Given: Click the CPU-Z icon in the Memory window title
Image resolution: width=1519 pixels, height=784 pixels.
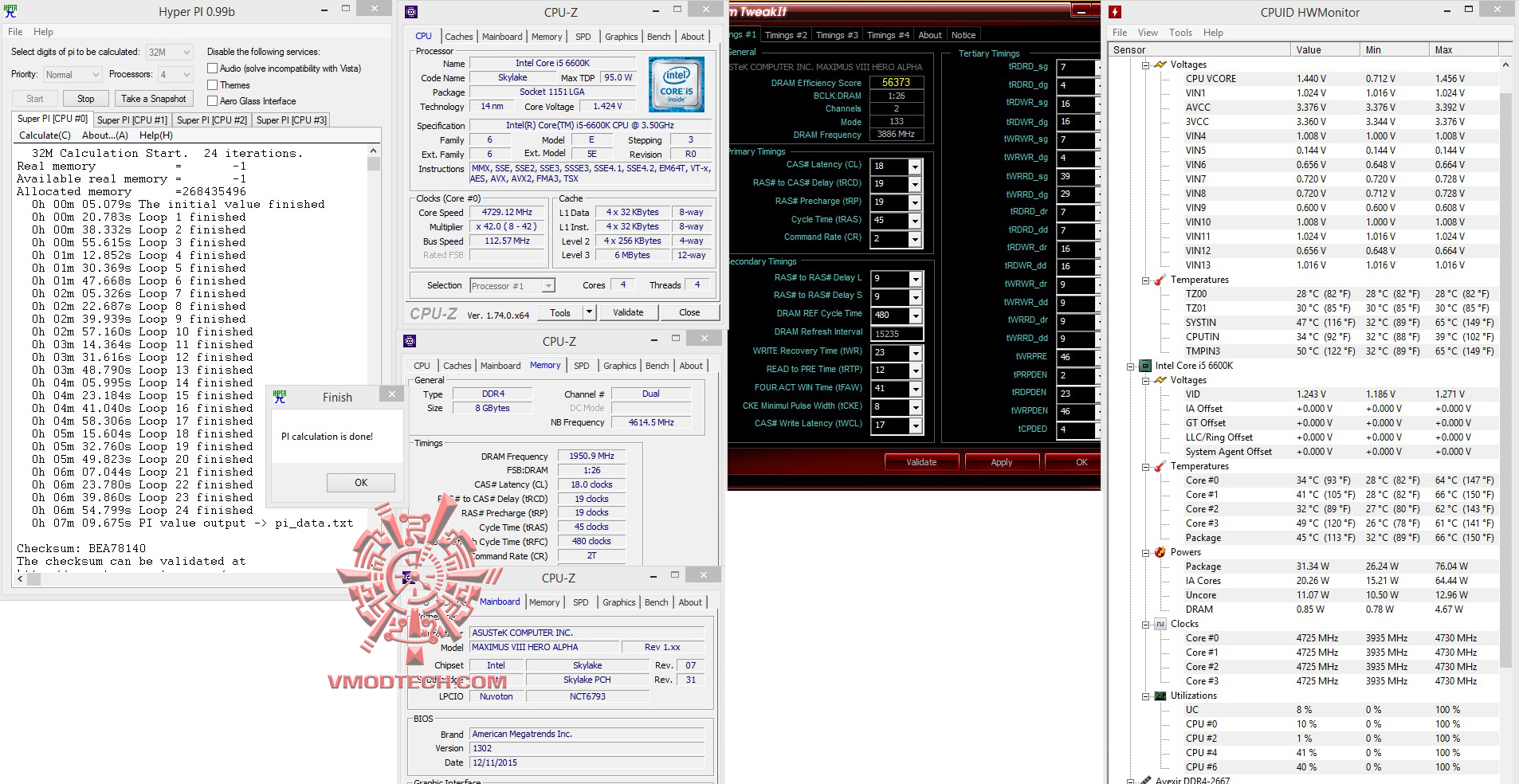Looking at the screenshot, I should click(x=410, y=341).
